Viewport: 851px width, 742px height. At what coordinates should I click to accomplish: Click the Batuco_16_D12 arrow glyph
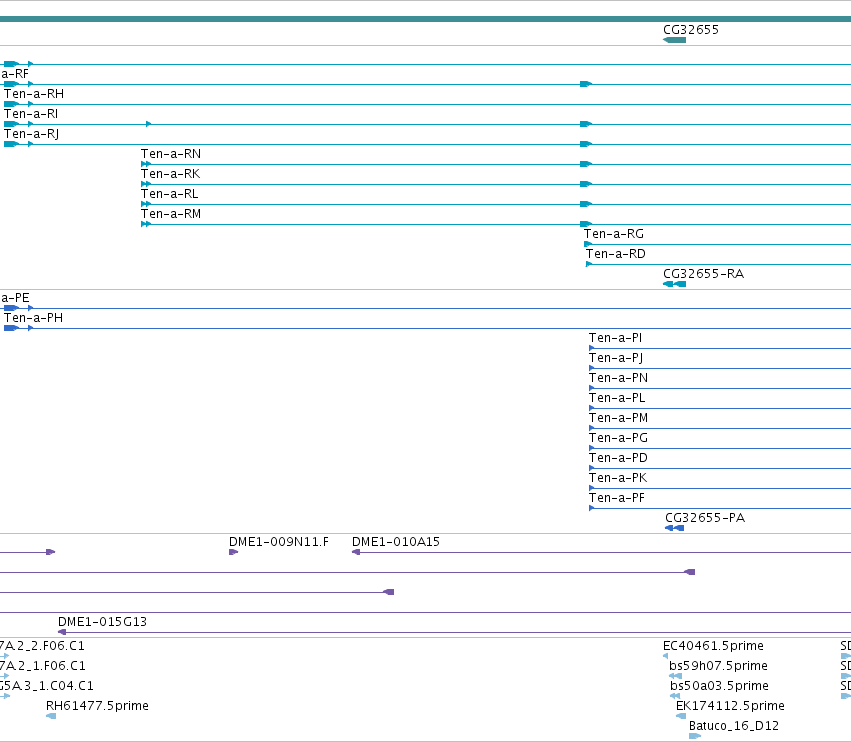695,736
